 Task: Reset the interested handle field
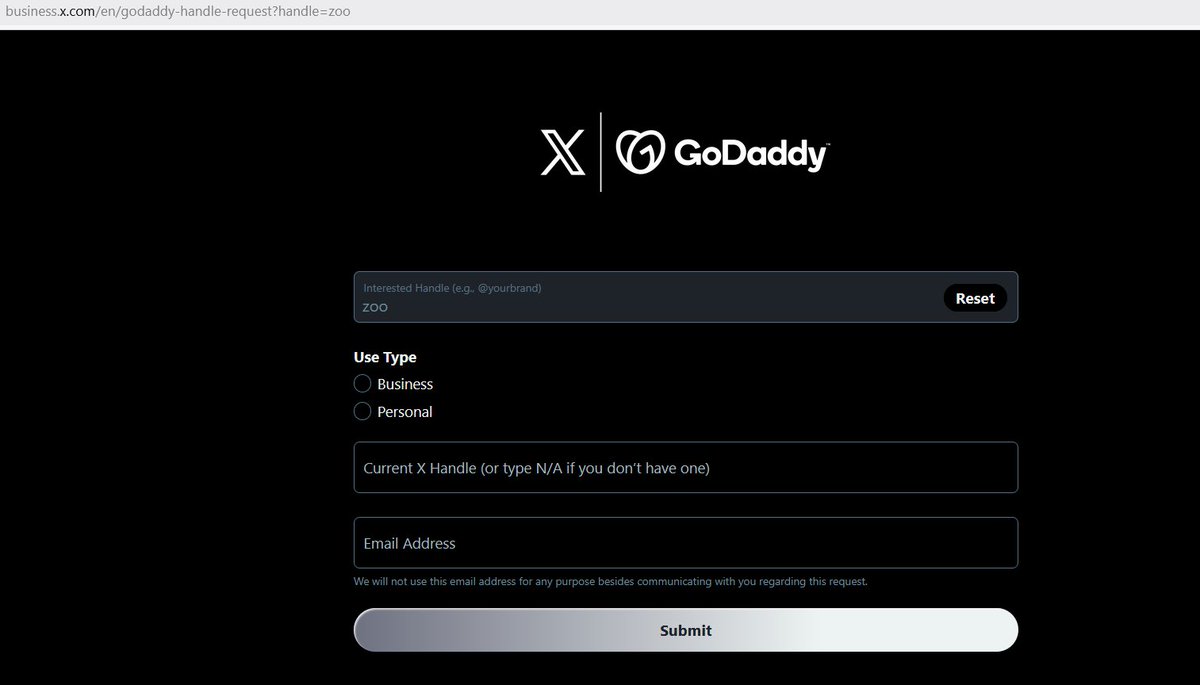pyautogui.click(x=975, y=298)
